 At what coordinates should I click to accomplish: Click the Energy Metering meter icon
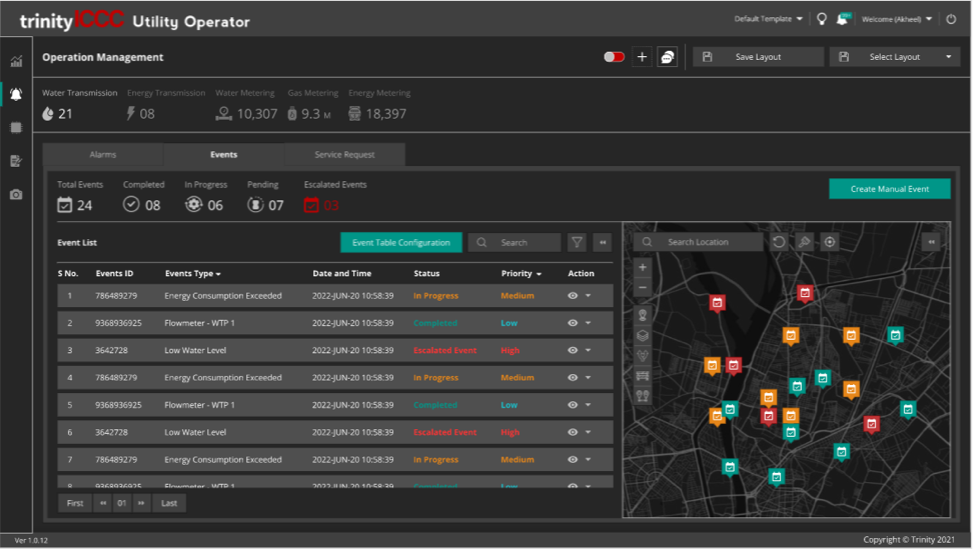(x=354, y=114)
